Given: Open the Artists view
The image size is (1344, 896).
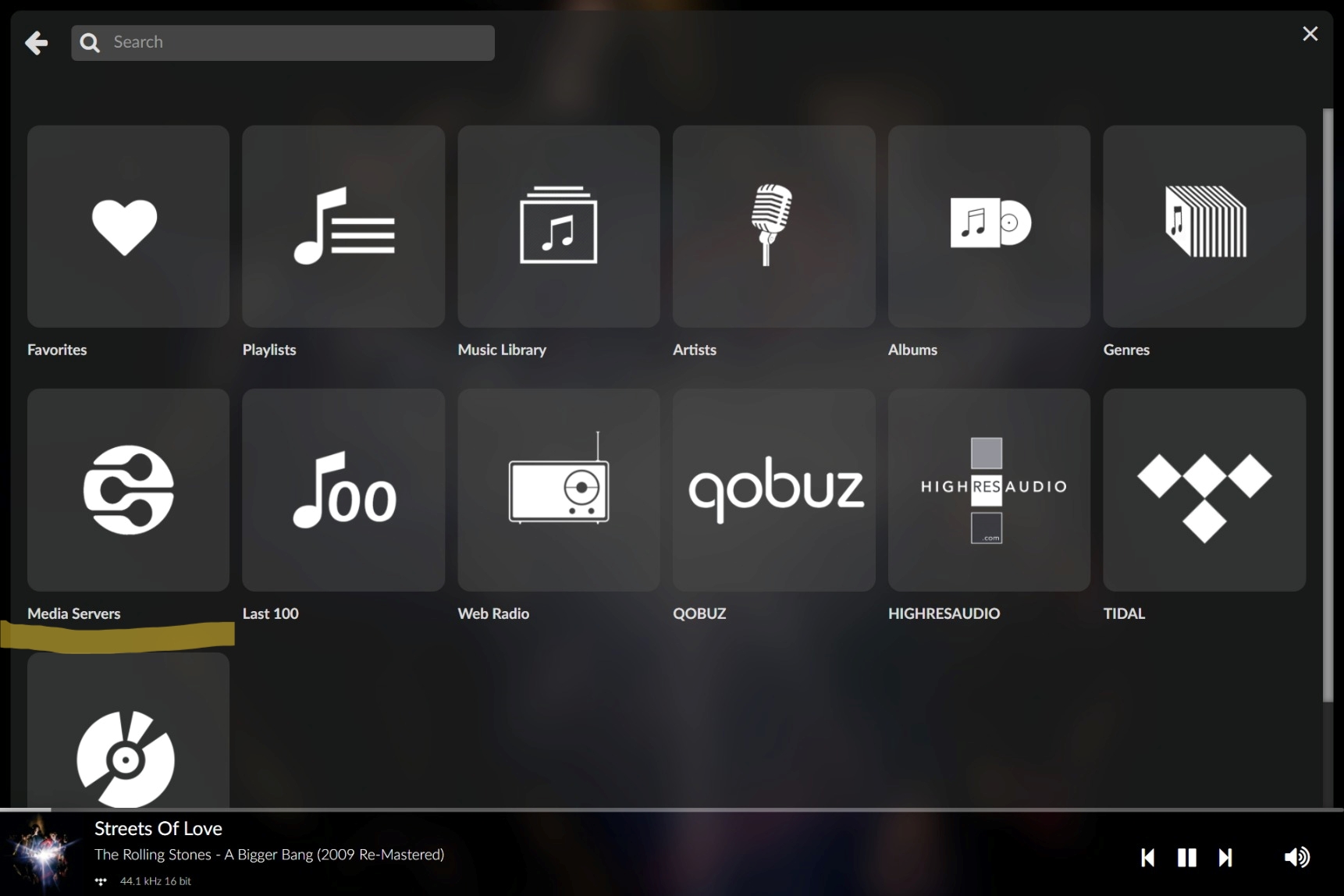Looking at the screenshot, I should pos(773,226).
